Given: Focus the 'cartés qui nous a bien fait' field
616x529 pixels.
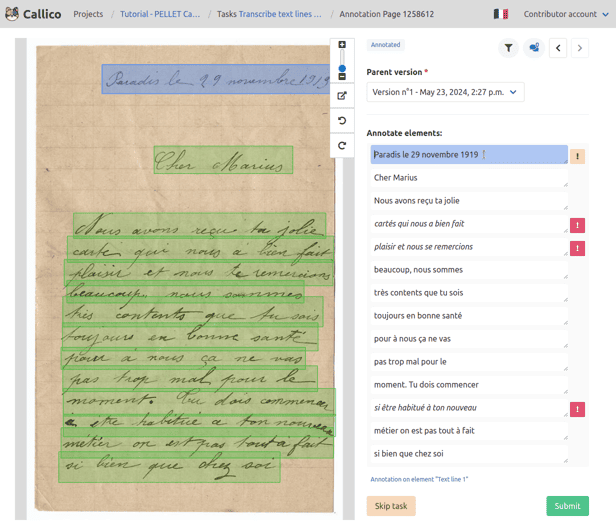Looking at the screenshot, I should coord(469,223).
